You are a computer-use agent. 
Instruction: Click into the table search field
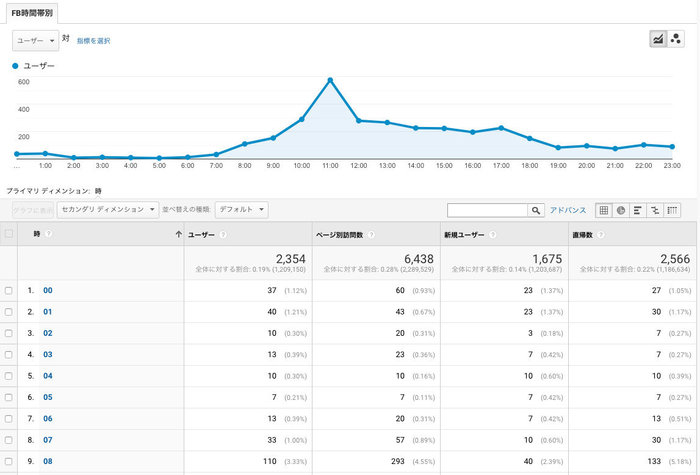click(x=487, y=210)
